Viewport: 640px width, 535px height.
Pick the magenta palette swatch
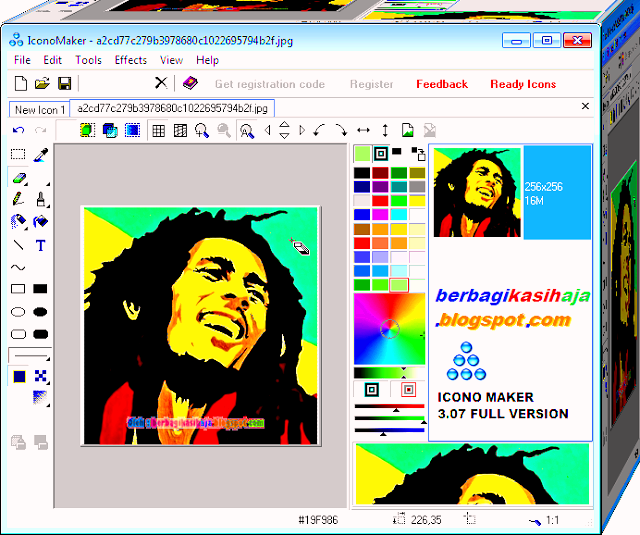[x=380, y=214]
